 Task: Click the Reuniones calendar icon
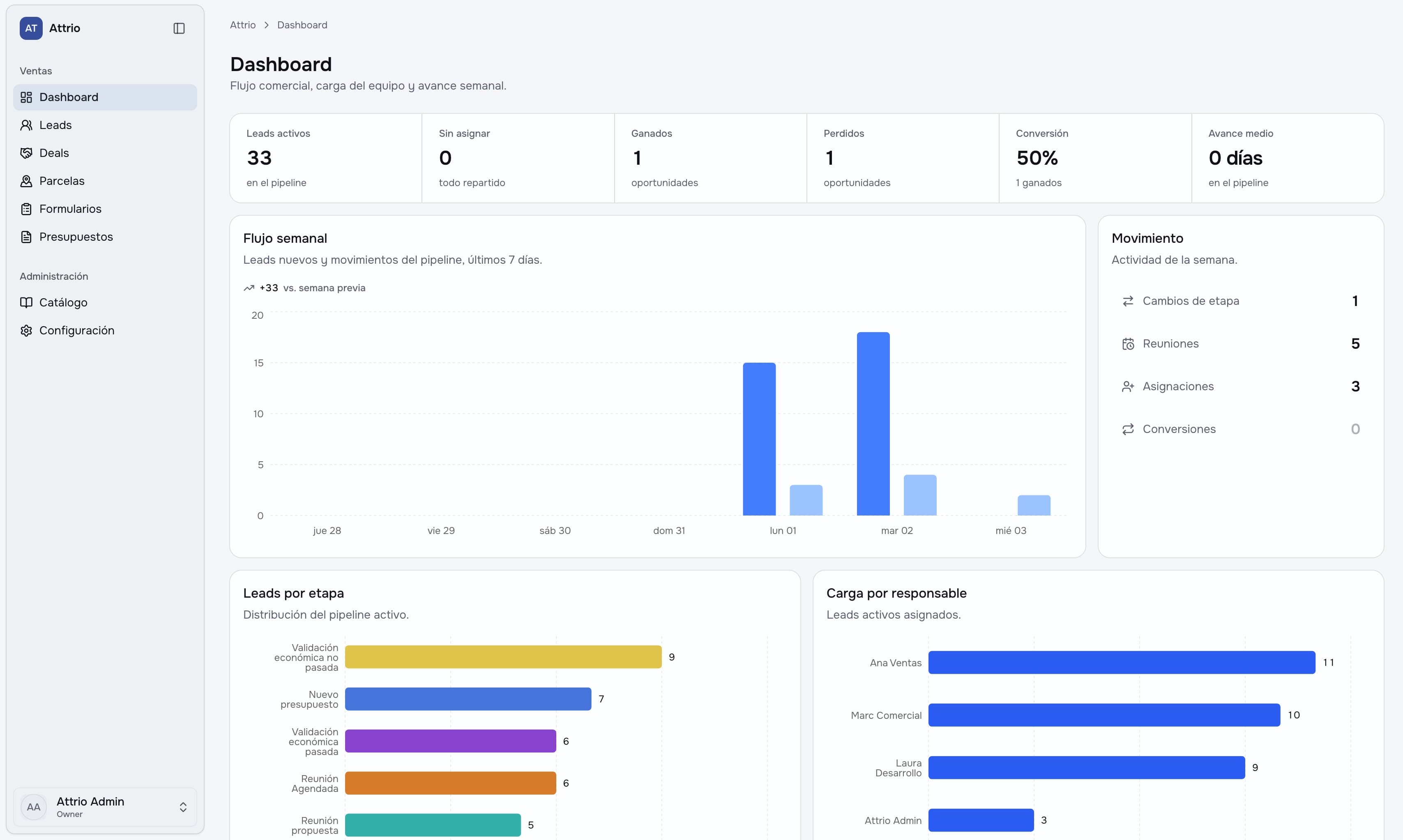[1128, 343]
